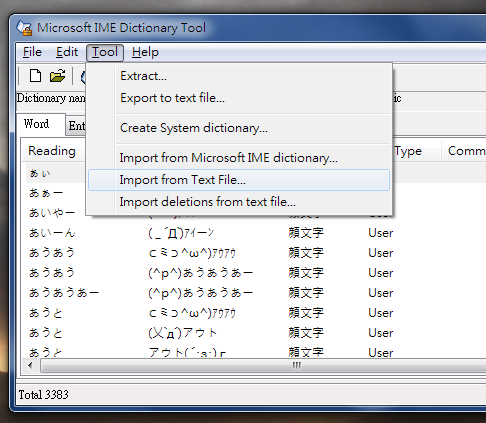Select the row reading あいーん
The image size is (486, 423).
point(52,233)
